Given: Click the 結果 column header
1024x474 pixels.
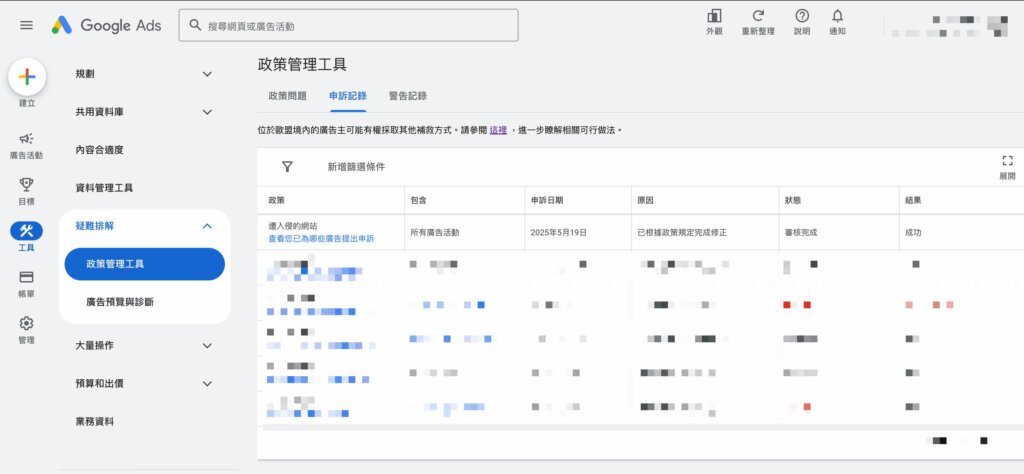Looking at the screenshot, I should tap(914, 200).
